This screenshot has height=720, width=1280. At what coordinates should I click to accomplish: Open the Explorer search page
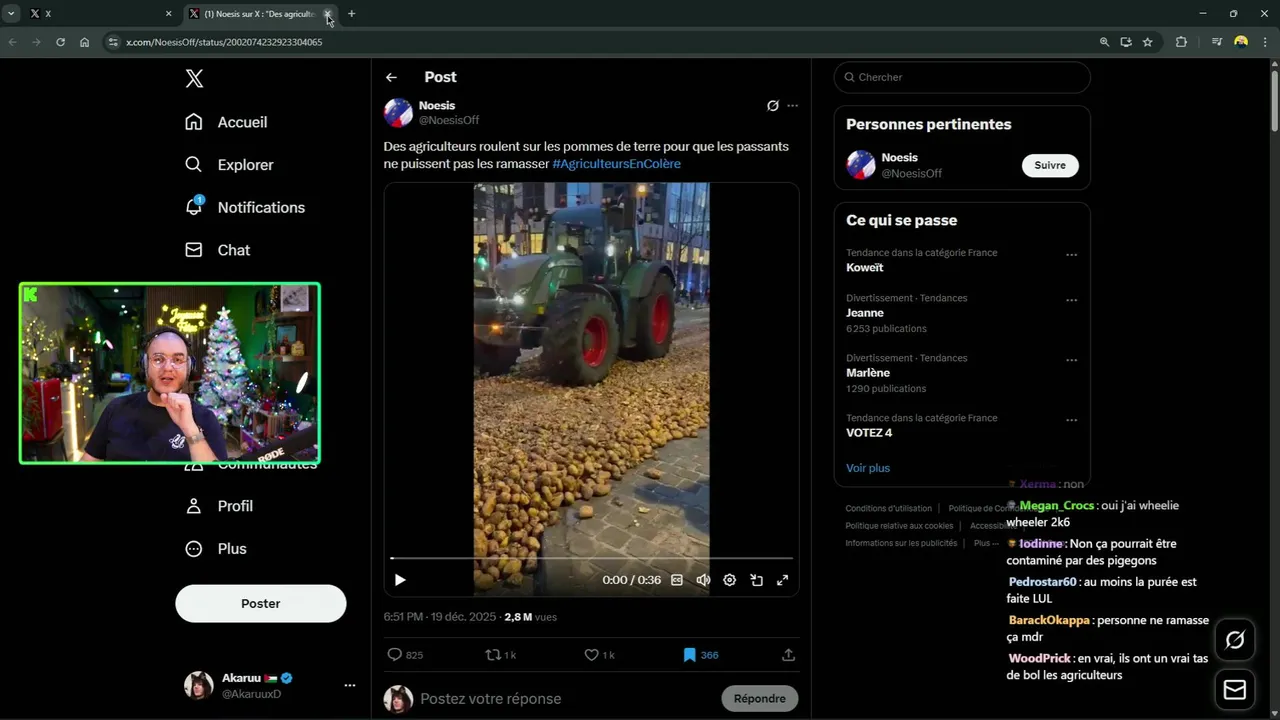pyautogui.click(x=229, y=165)
